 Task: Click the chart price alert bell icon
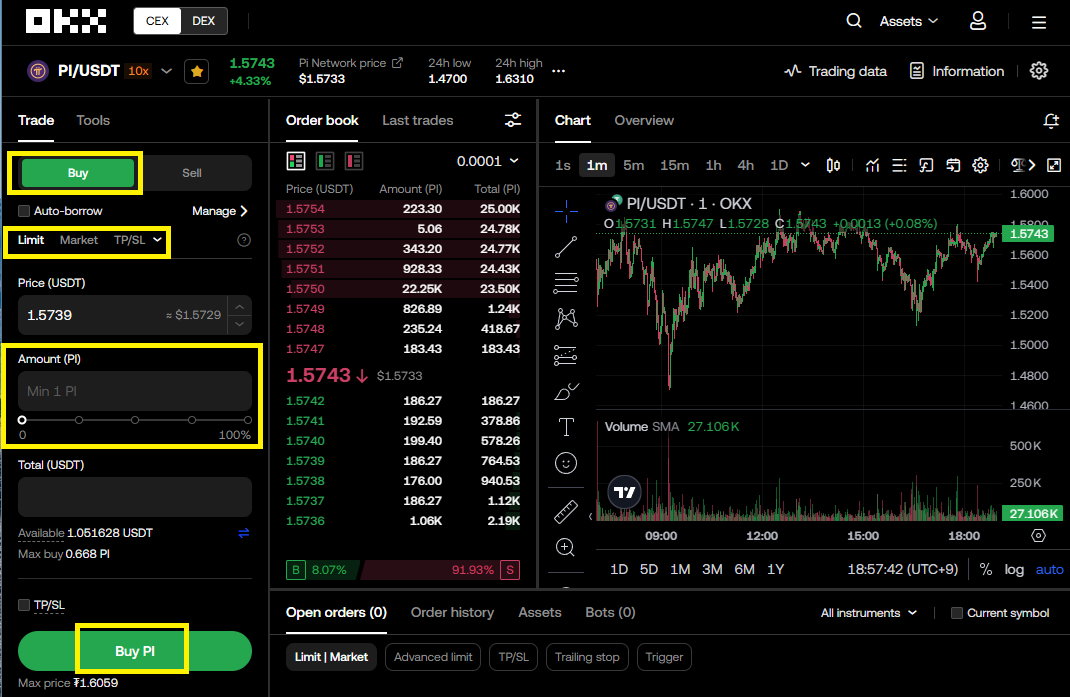pyautogui.click(x=1051, y=121)
